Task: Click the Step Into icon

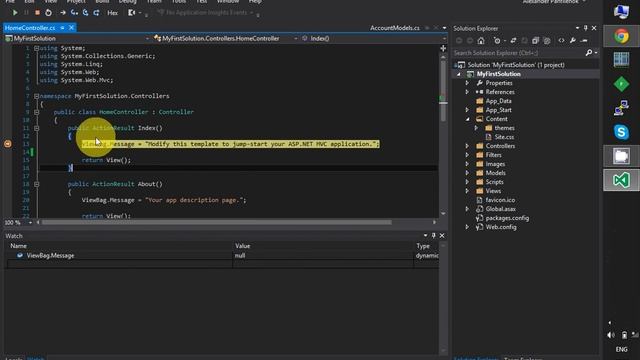Action: point(74,13)
